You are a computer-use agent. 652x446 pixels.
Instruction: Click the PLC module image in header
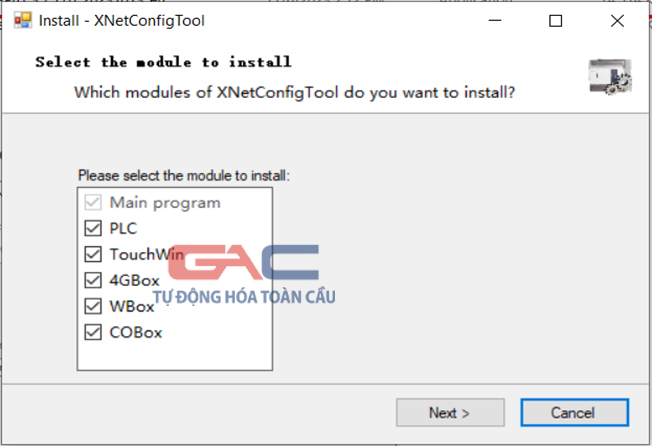610,76
